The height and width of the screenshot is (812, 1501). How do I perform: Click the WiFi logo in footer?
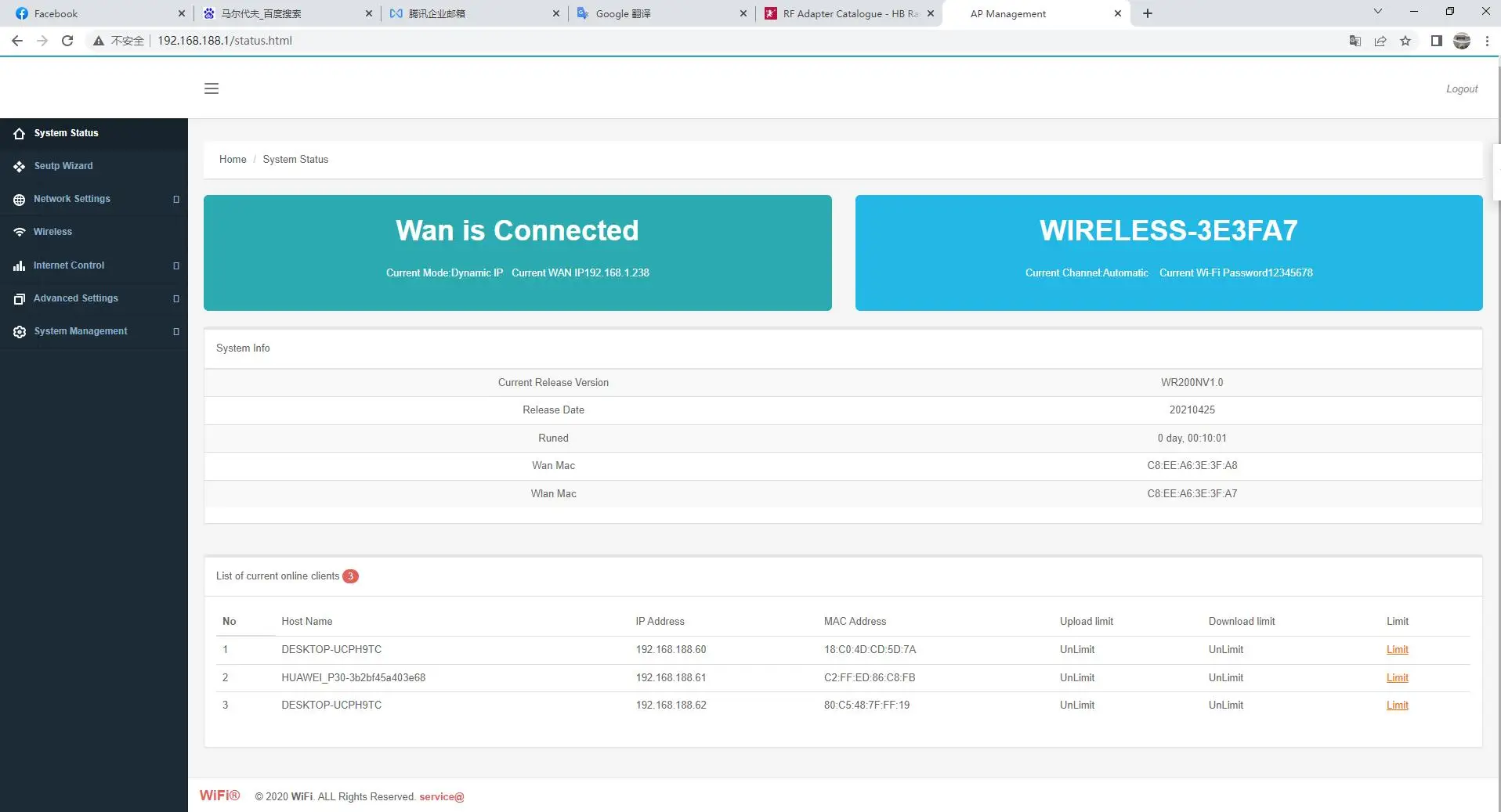pyautogui.click(x=219, y=796)
